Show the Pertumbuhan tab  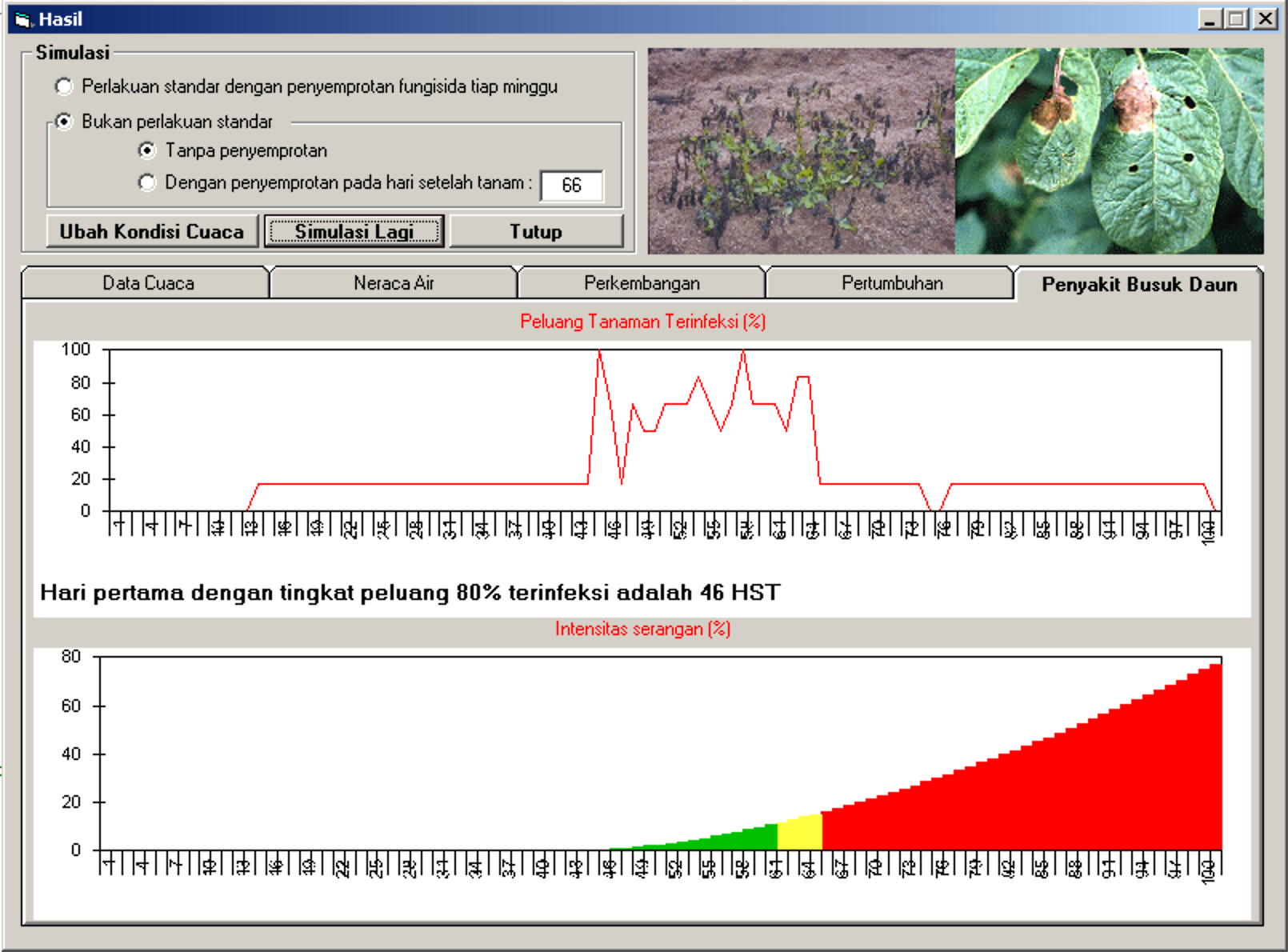[891, 283]
